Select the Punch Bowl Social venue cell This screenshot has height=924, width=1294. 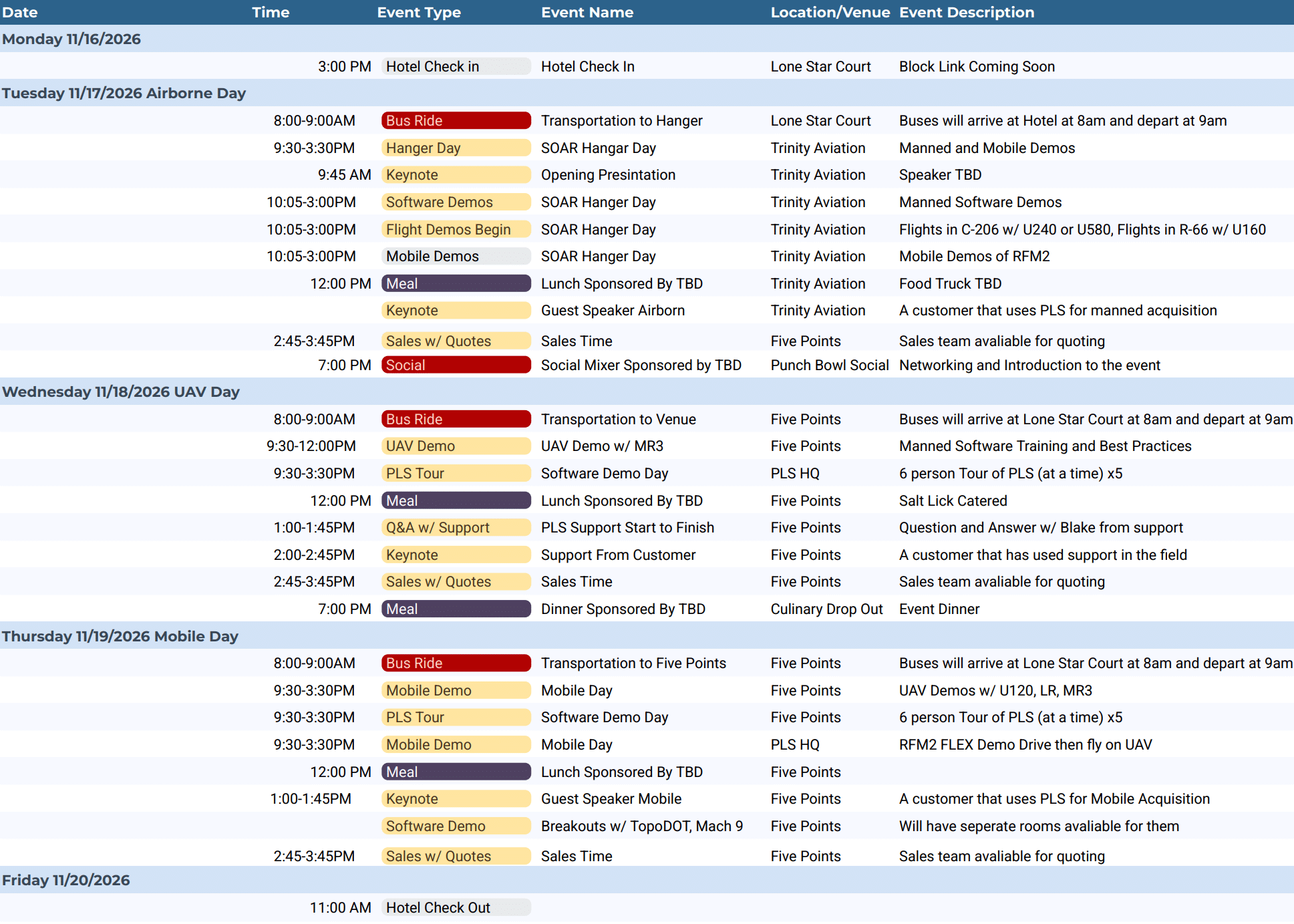point(830,365)
